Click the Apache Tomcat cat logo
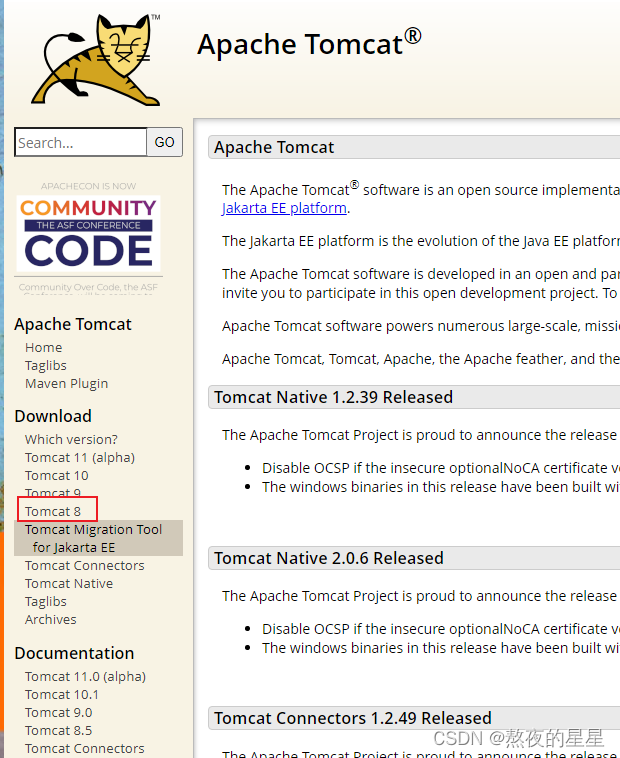Screen dimensions: 620x758 point(96,59)
